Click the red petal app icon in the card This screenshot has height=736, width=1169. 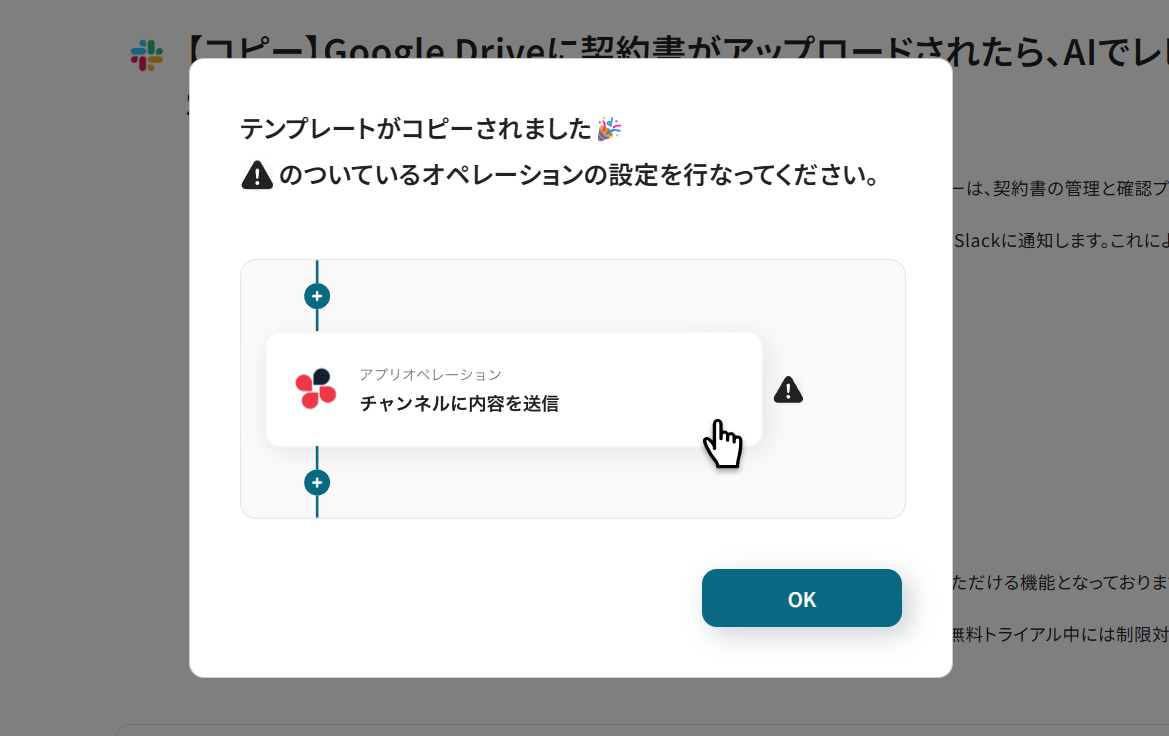[316, 389]
